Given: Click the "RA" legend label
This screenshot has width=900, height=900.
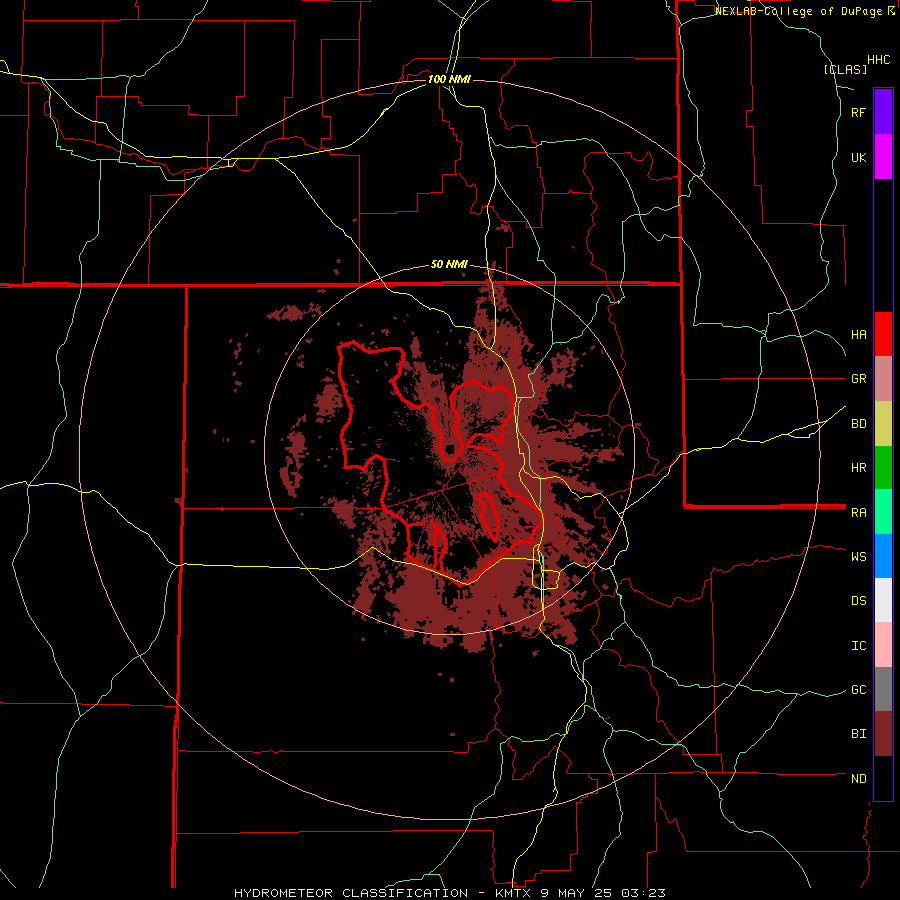Looking at the screenshot, I should coord(858,513).
